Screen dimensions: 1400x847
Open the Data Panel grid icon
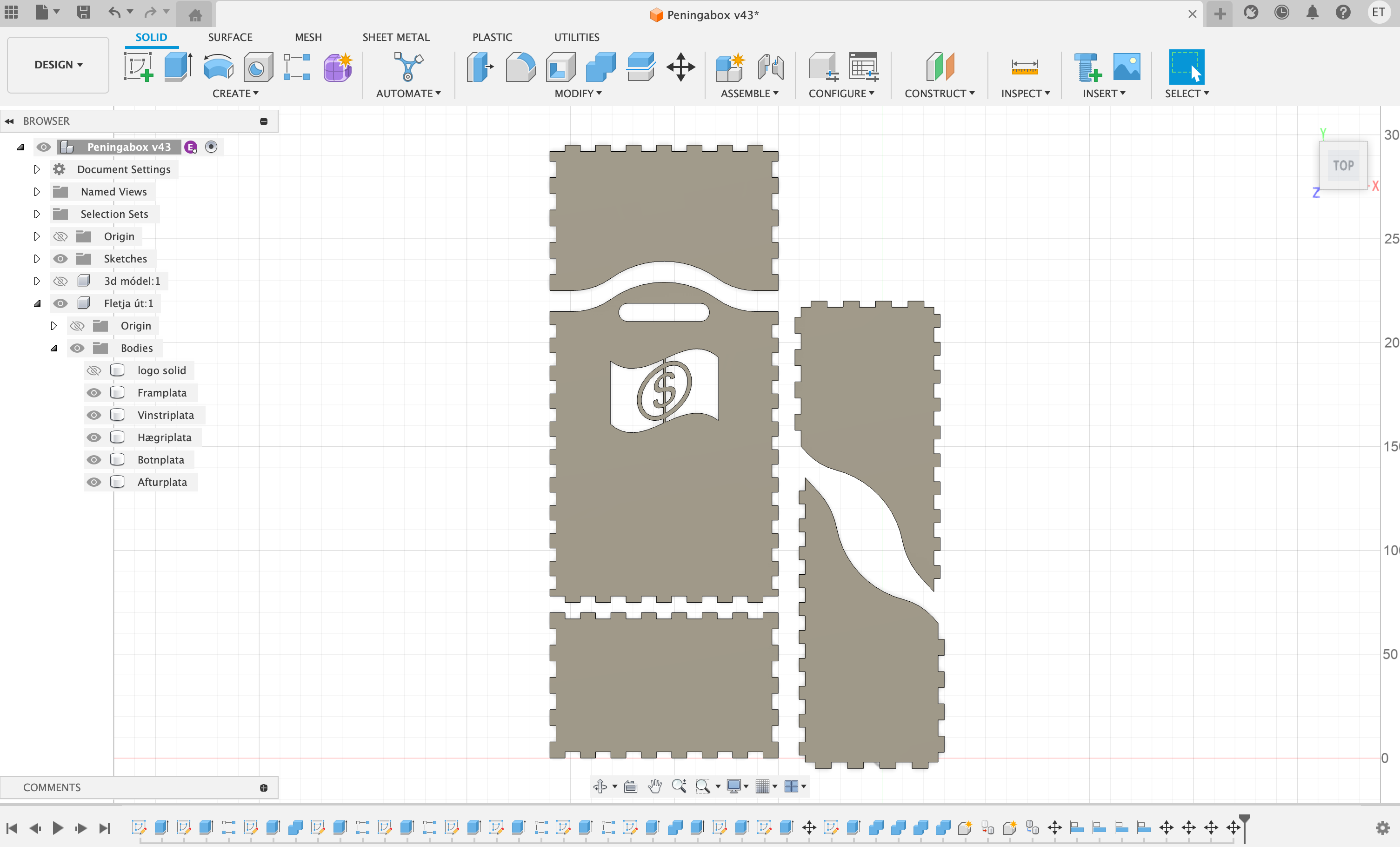coord(11,12)
